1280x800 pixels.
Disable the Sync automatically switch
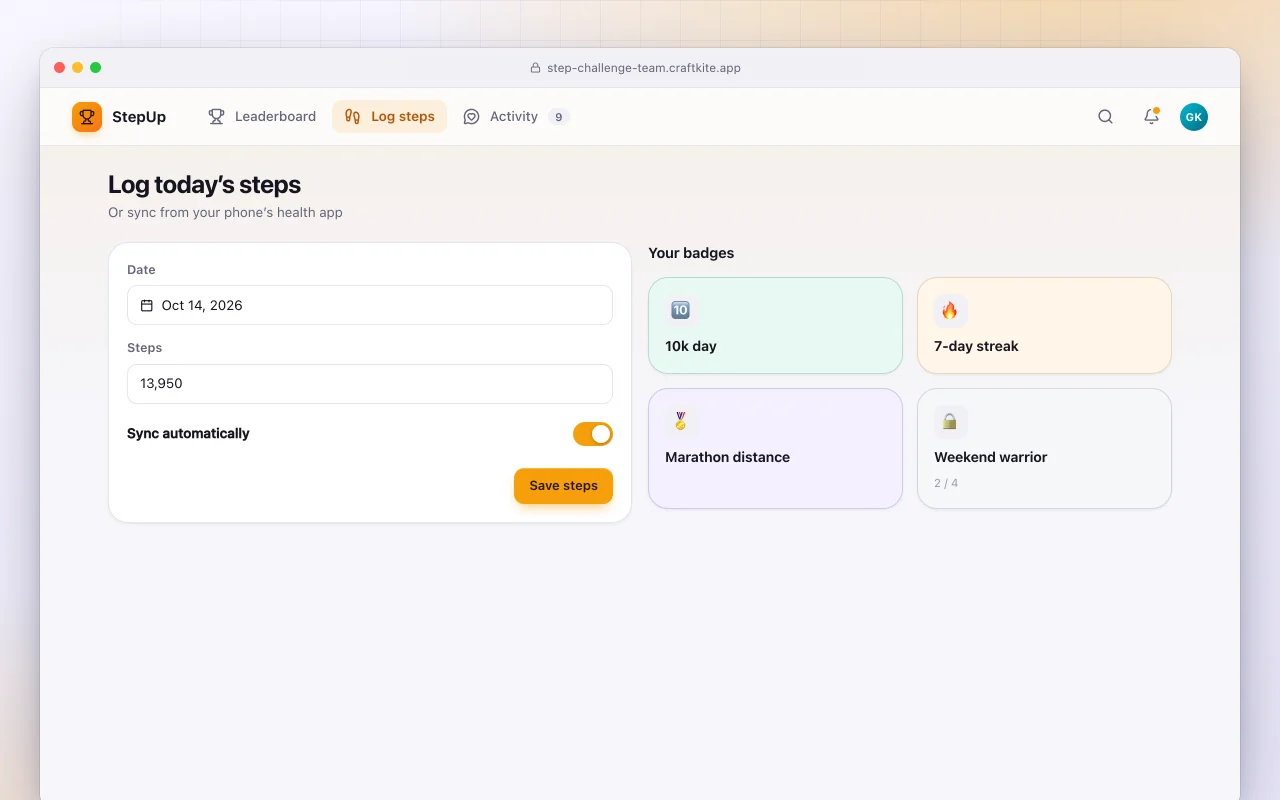(x=593, y=434)
